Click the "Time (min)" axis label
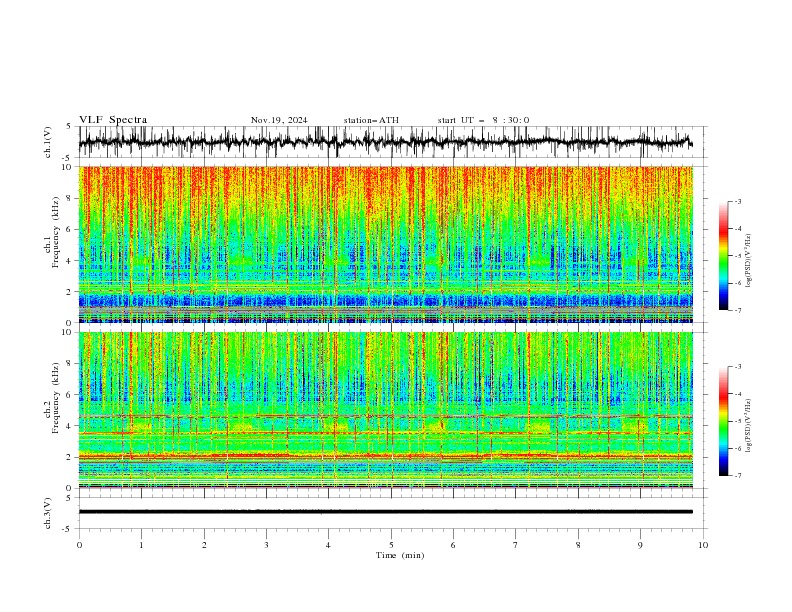The image size is (792, 612). 400,555
